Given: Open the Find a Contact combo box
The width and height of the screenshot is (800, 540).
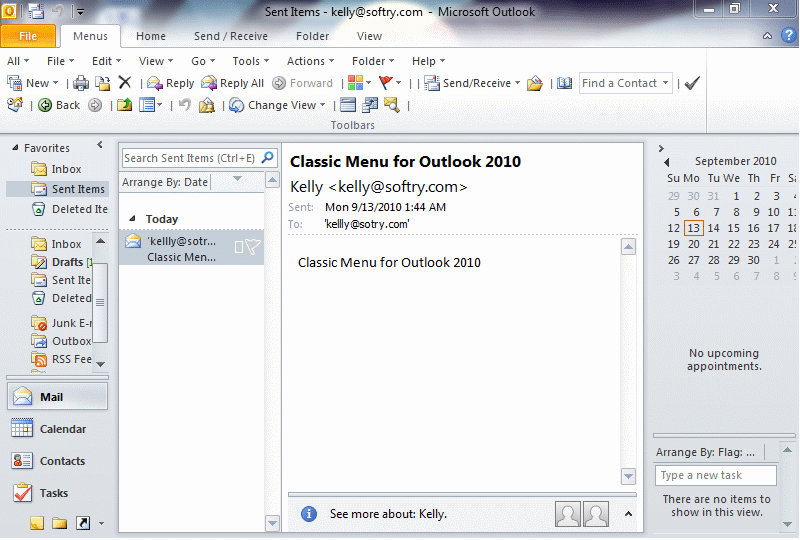Looking at the screenshot, I should coord(626,83).
